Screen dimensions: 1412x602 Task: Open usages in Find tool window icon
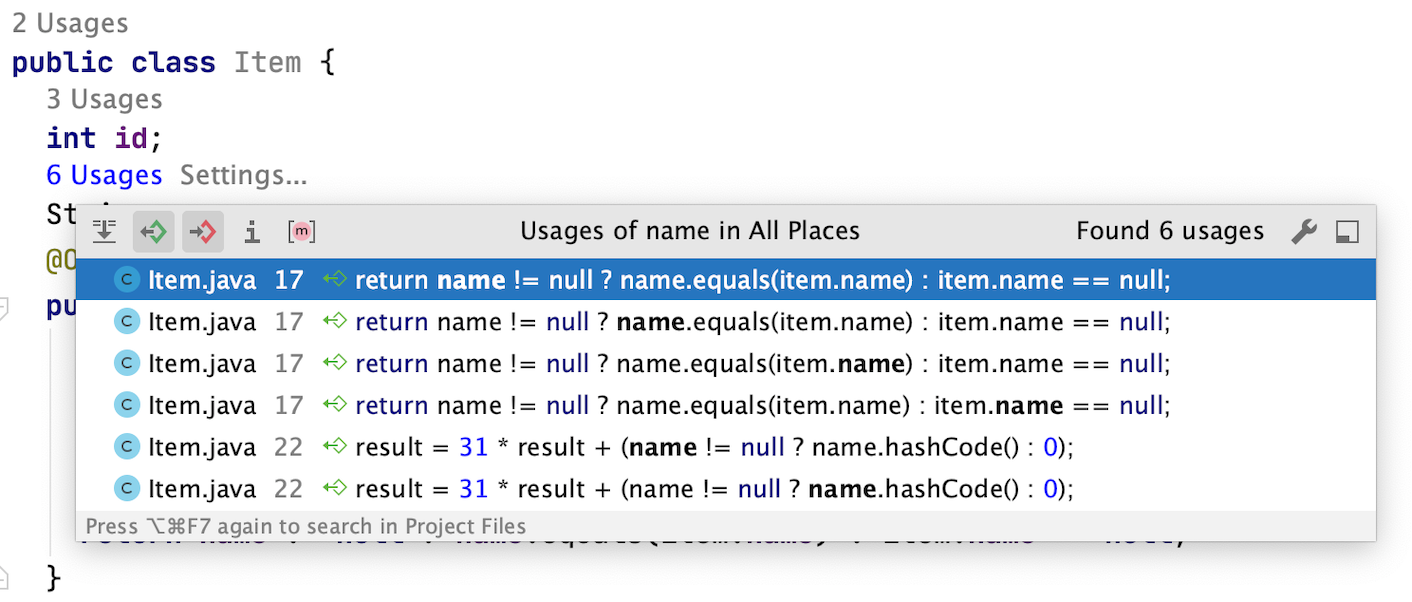click(x=1347, y=232)
